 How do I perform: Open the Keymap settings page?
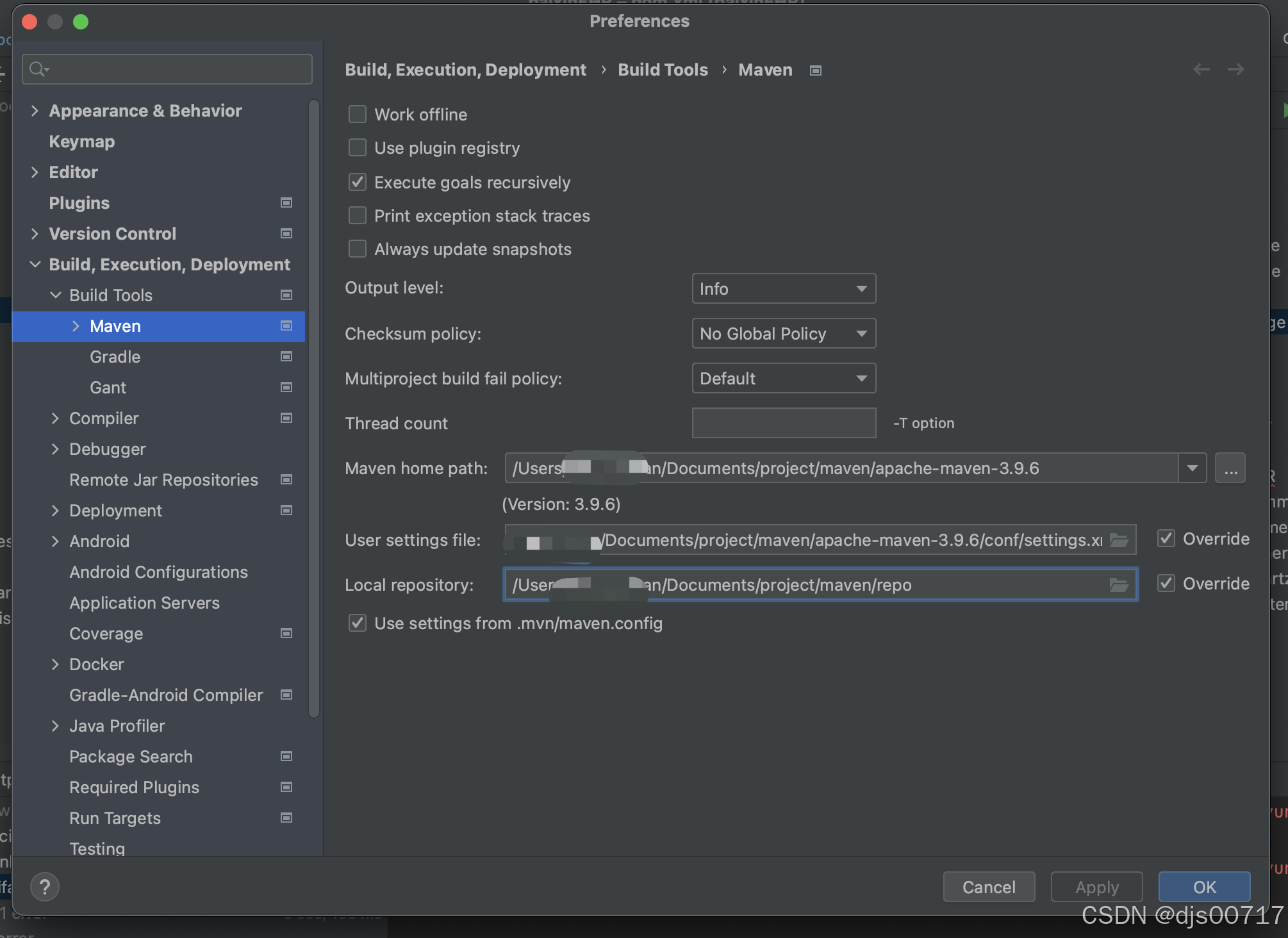pos(82,142)
